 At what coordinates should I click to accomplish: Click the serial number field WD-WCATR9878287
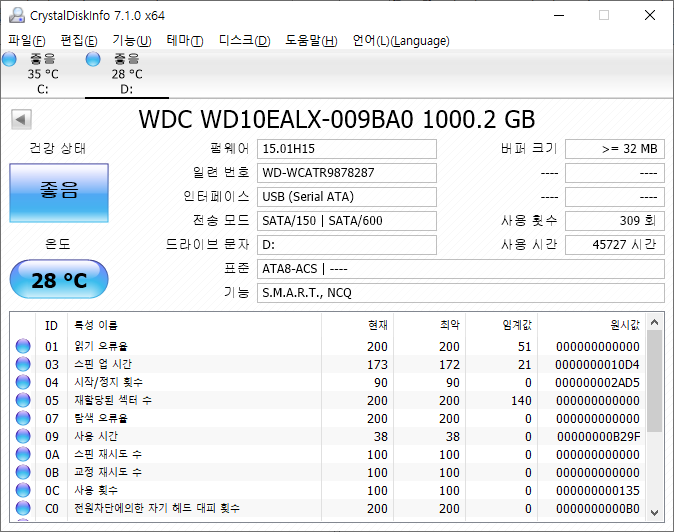(x=347, y=173)
